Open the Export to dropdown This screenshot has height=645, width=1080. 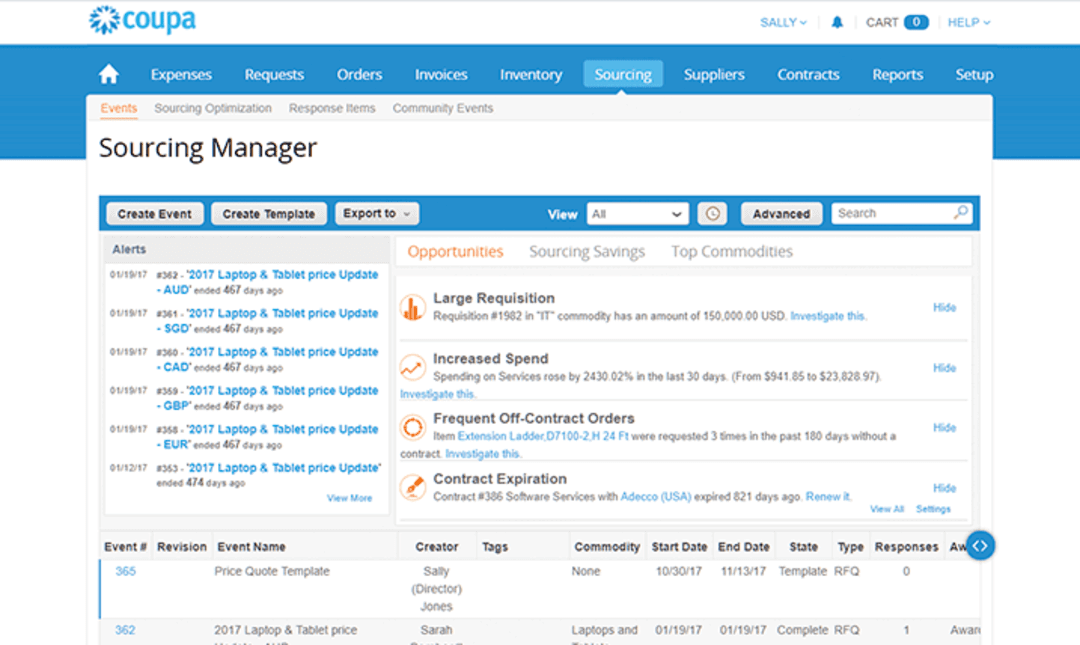point(376,213)
